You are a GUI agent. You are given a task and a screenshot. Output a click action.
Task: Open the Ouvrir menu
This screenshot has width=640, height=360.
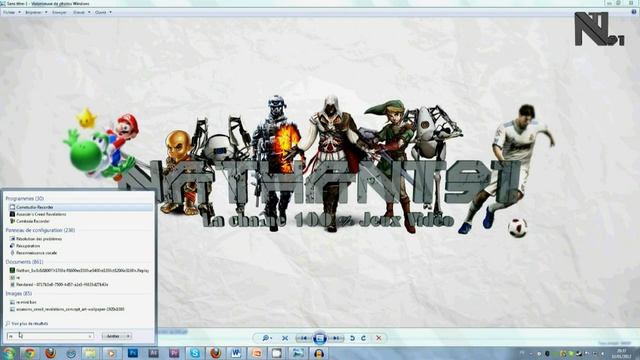(x=103, y=13)
